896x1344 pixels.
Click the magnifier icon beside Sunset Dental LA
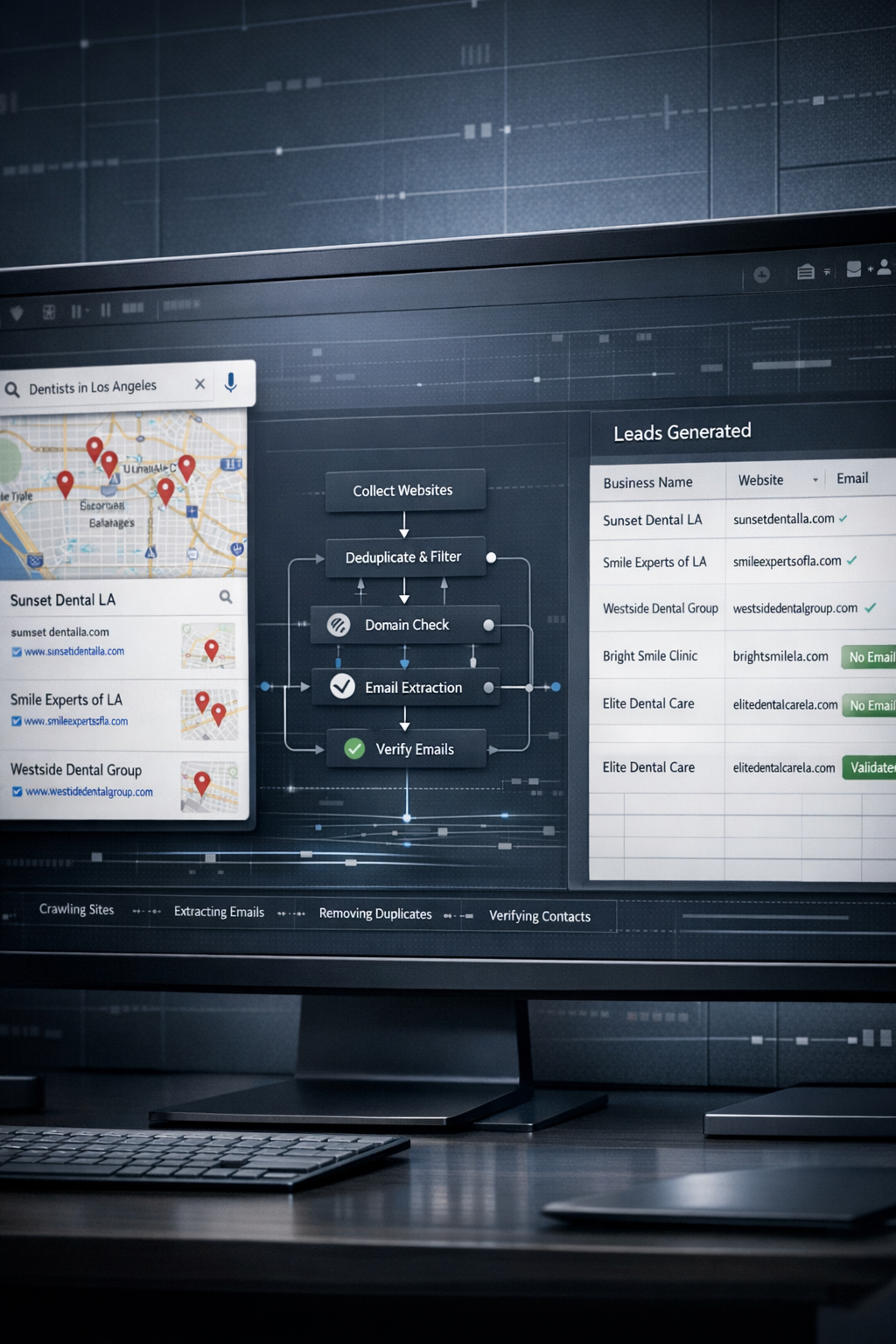point(226,597)
